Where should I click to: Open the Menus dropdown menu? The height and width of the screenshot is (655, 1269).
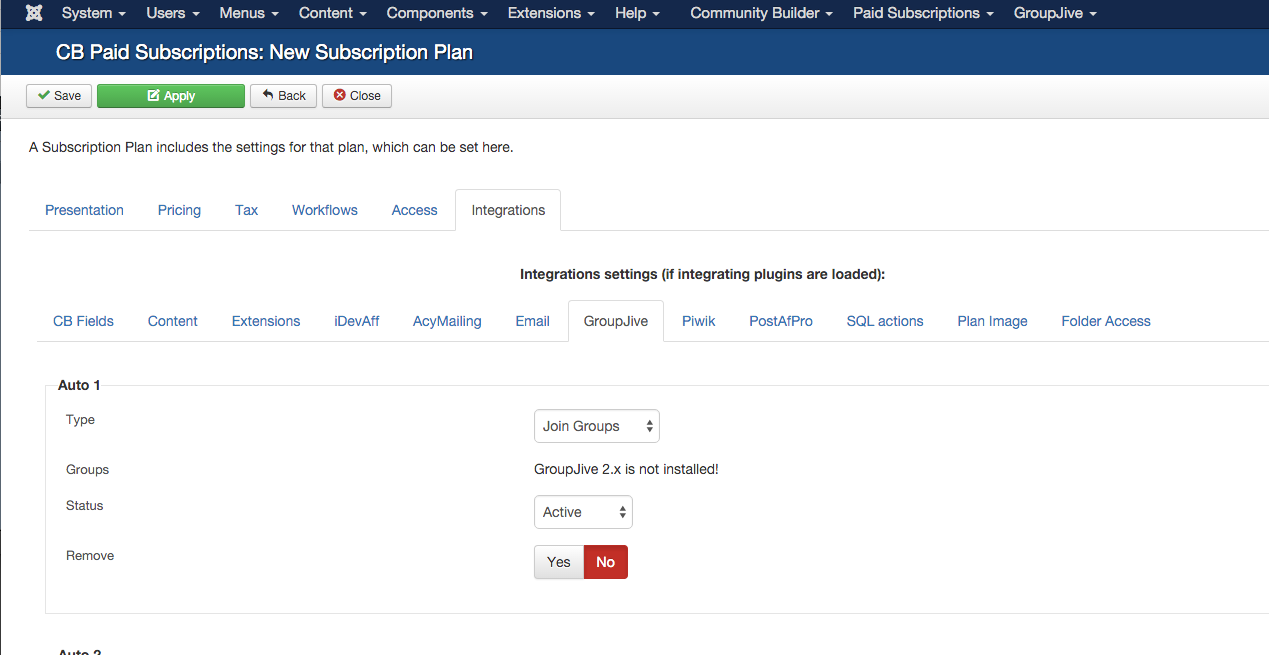coord(249,13)
